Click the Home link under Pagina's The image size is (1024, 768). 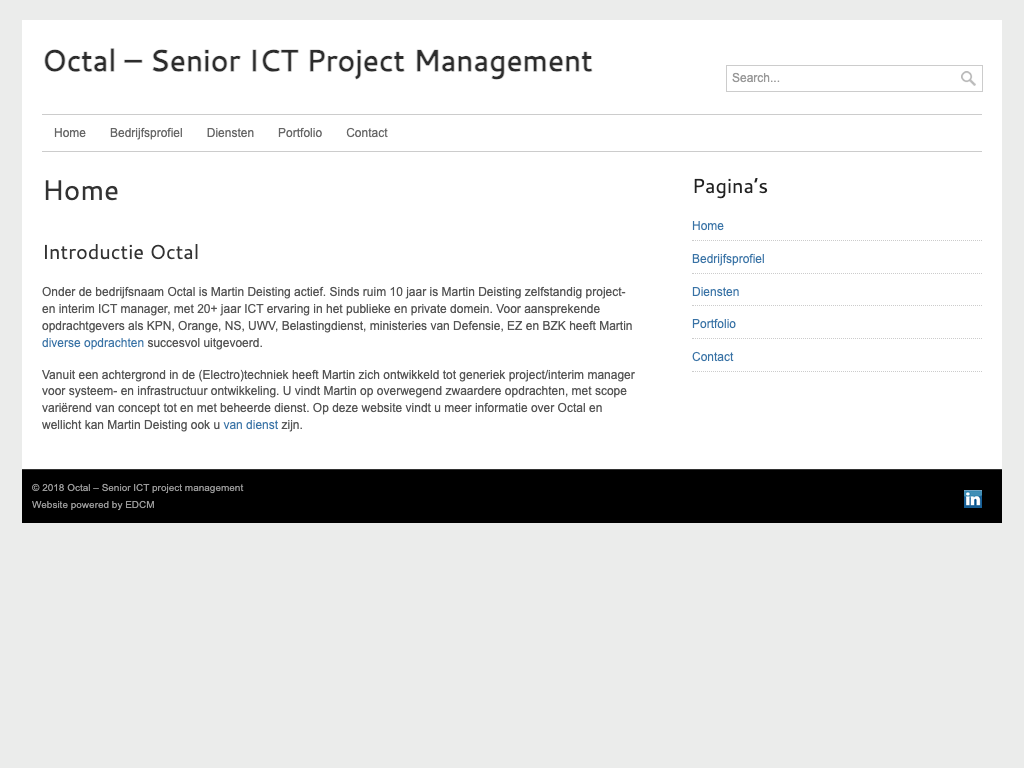click(707, 226)
